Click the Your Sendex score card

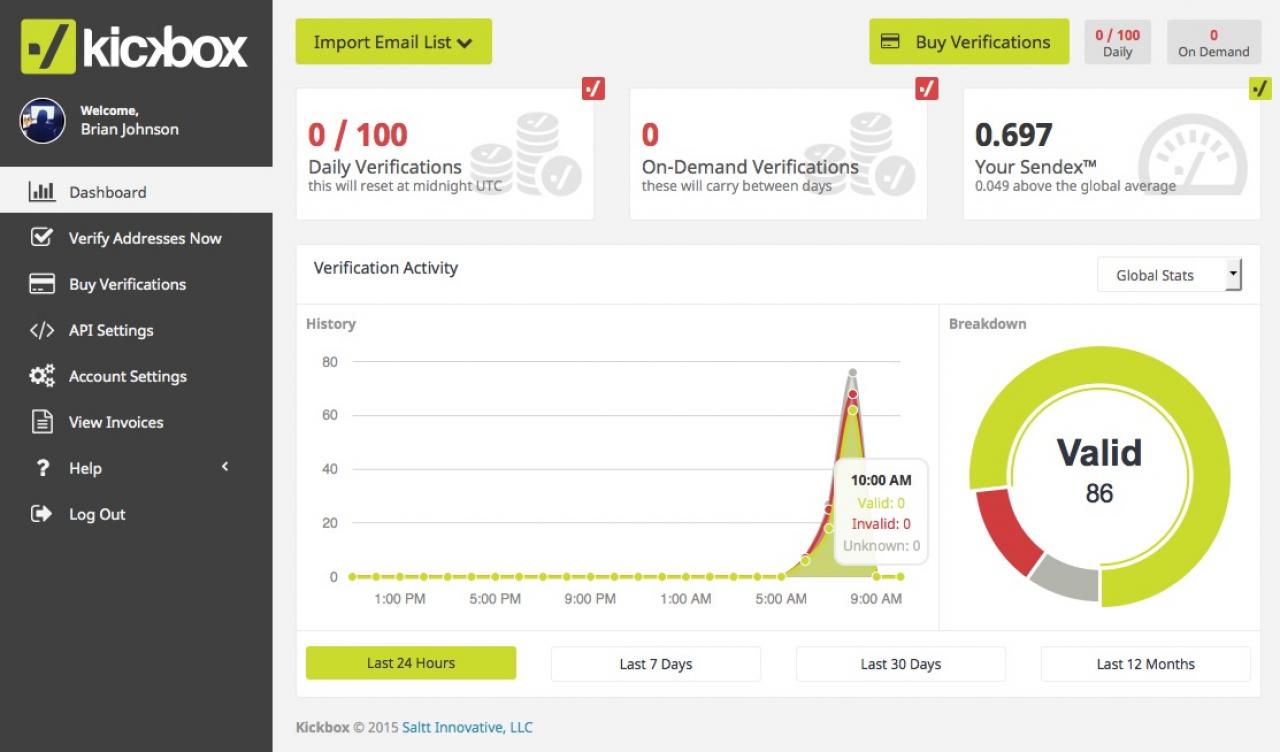[x=1112, y=154]
